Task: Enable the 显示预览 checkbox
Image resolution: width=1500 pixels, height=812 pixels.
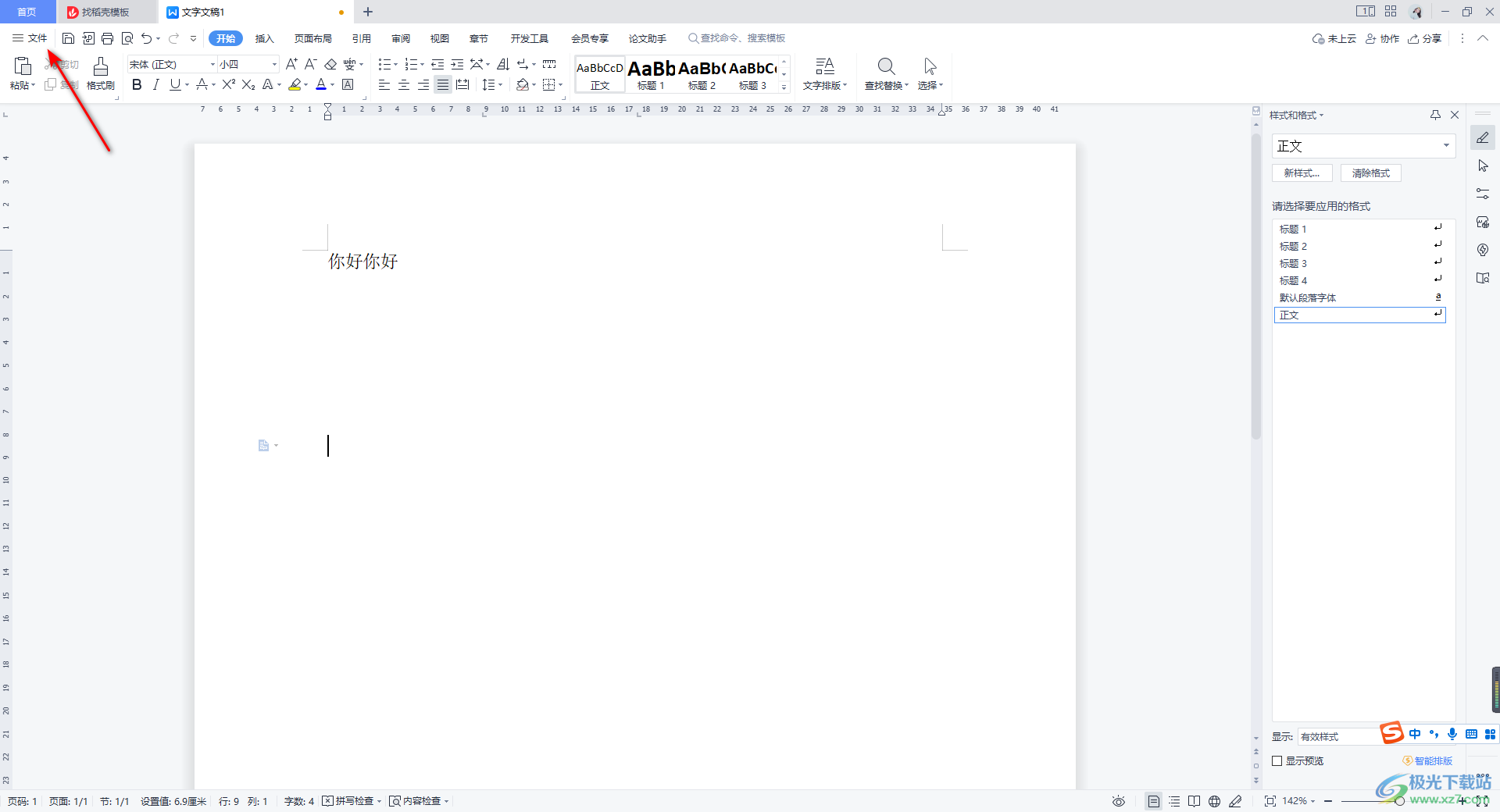Action: 1277,760
